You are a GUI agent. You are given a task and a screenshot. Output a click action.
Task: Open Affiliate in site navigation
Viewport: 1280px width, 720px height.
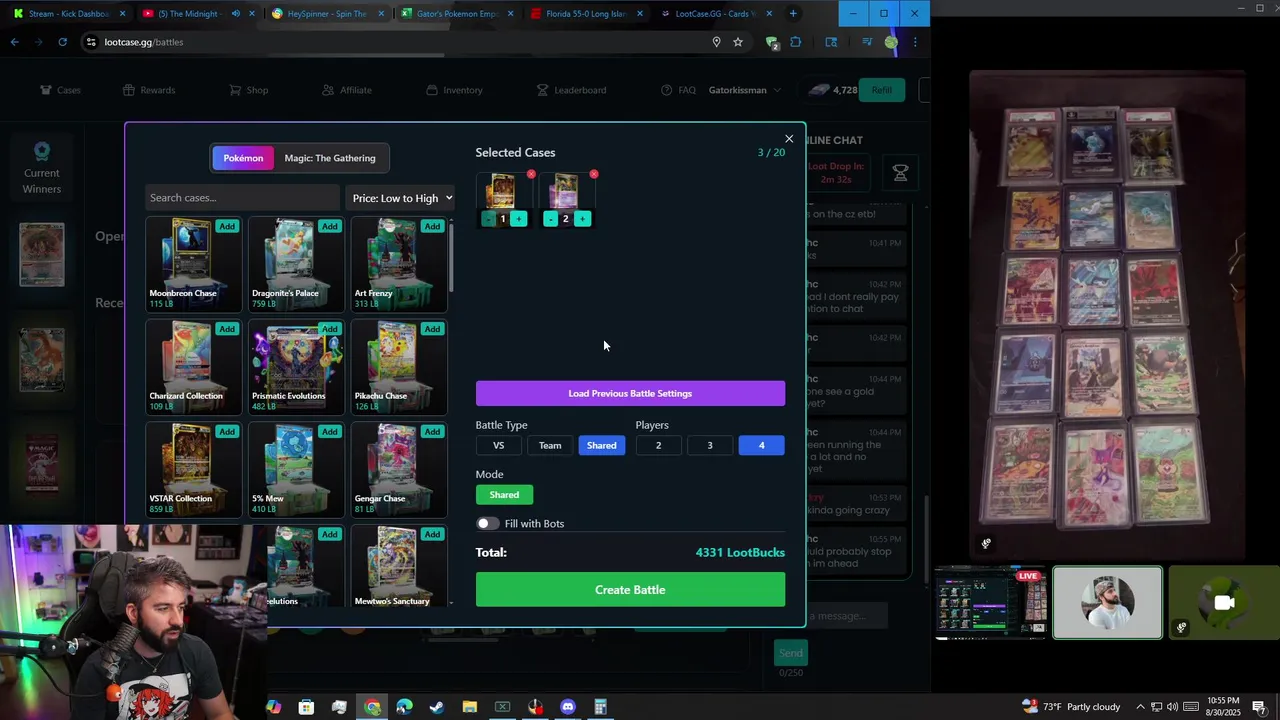point(347,90)
